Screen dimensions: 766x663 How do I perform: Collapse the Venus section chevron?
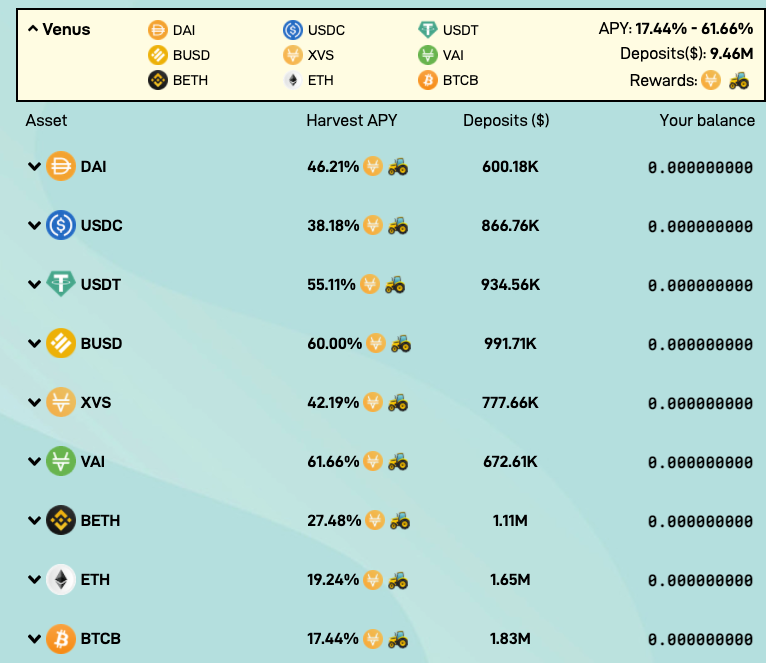coord(33,29)
